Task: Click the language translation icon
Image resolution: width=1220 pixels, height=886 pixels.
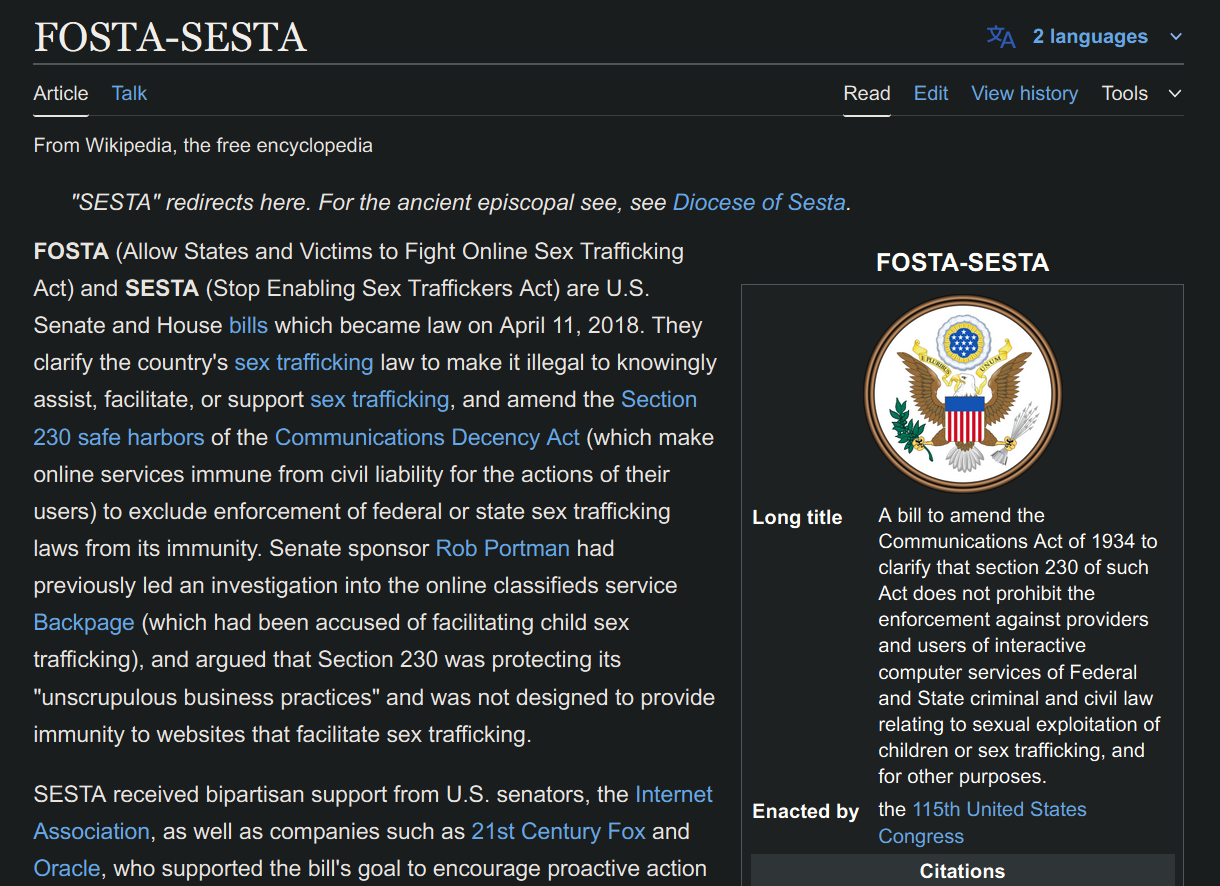Action: (1001, 37)
